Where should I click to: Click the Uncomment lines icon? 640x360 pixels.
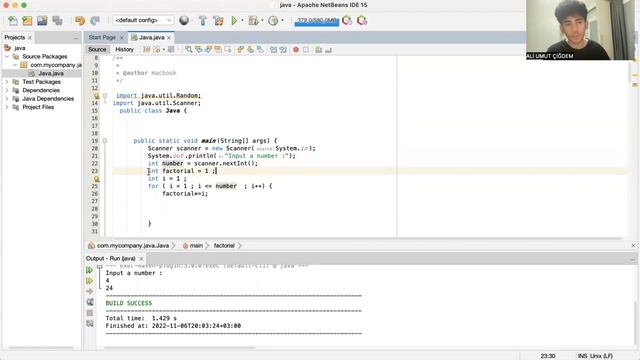pos(328,49)
